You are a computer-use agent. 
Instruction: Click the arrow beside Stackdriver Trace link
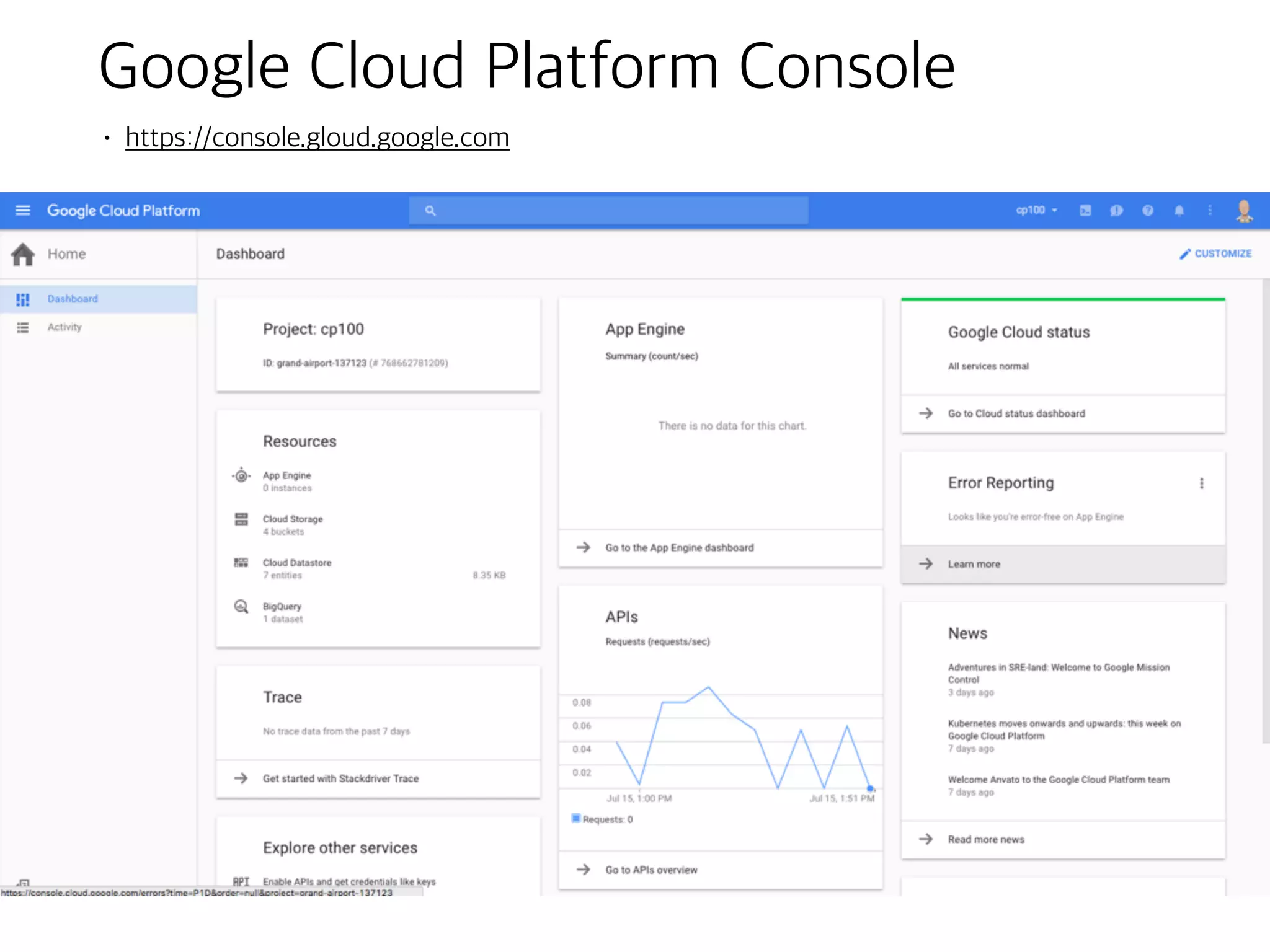pos(241,778)
